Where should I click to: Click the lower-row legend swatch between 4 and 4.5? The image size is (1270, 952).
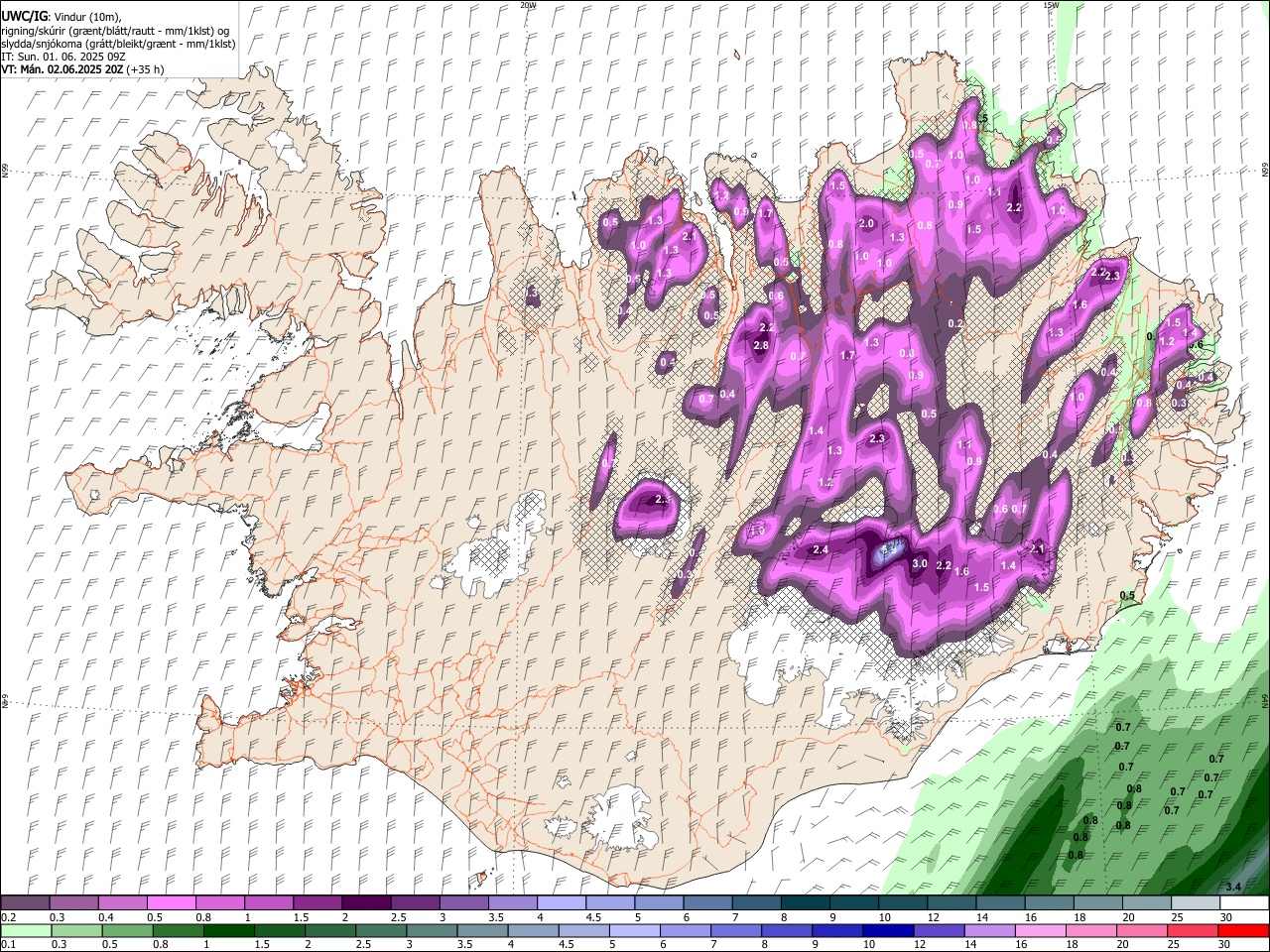click(x=534, y=930)
